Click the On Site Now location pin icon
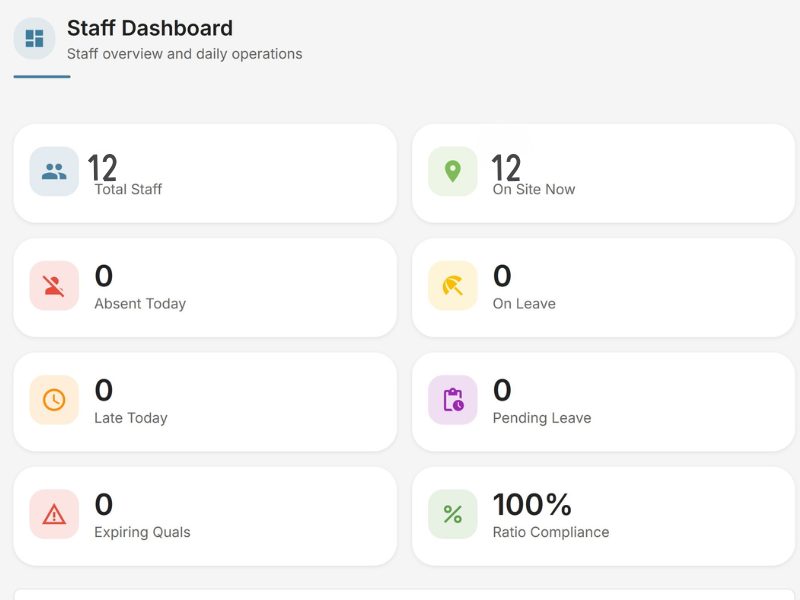The width and height of the screenshot is (800, 600). (x=452, y=172)
